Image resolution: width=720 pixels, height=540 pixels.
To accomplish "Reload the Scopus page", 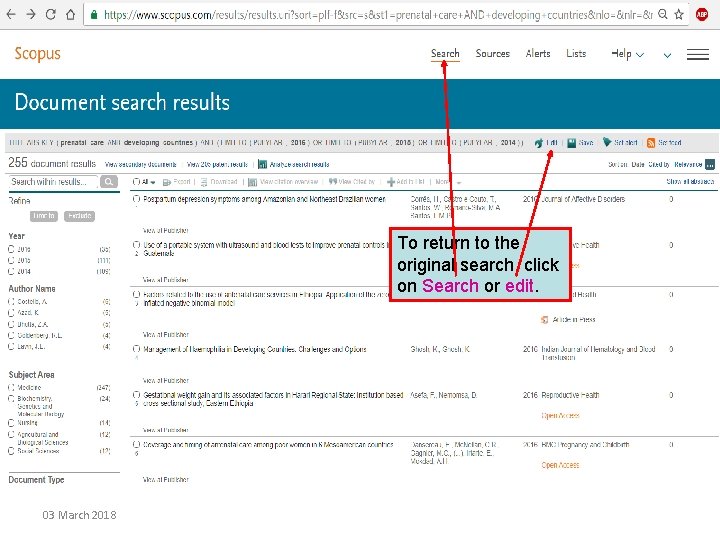I will [x=51, y=15].
